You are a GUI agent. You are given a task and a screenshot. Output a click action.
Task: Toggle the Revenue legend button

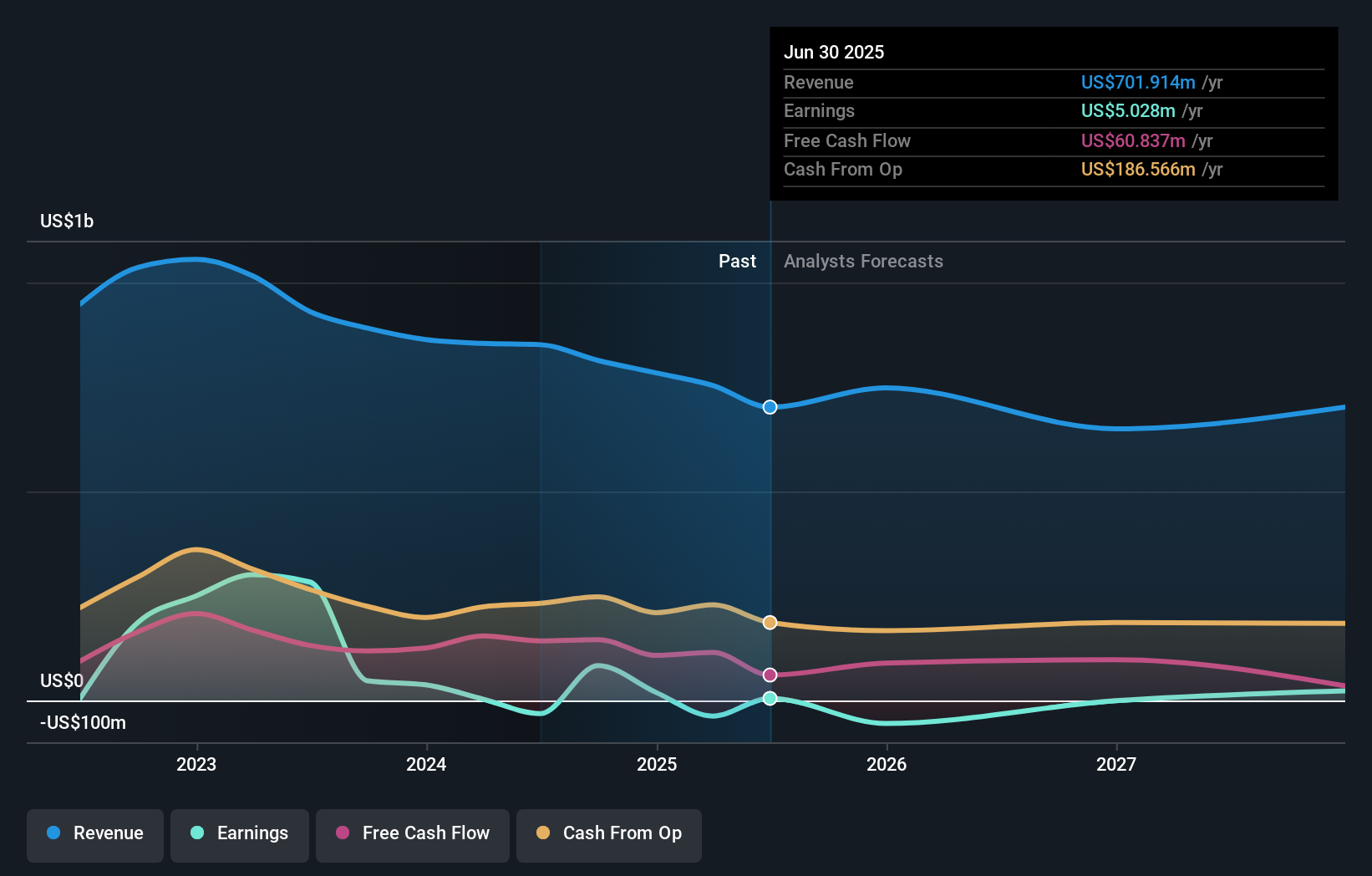[95, 835]
